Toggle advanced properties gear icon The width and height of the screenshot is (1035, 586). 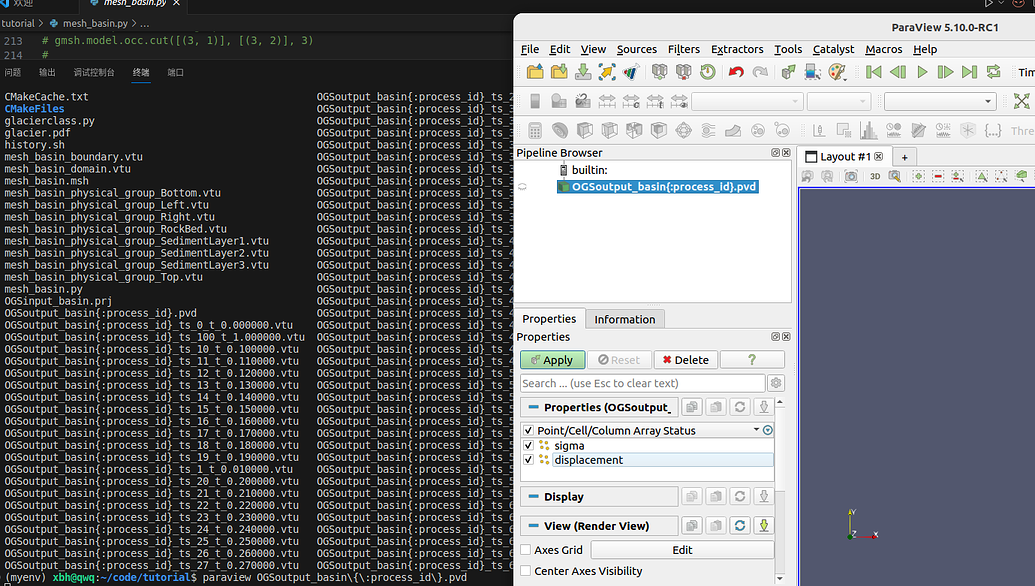[x=776, y=383]
